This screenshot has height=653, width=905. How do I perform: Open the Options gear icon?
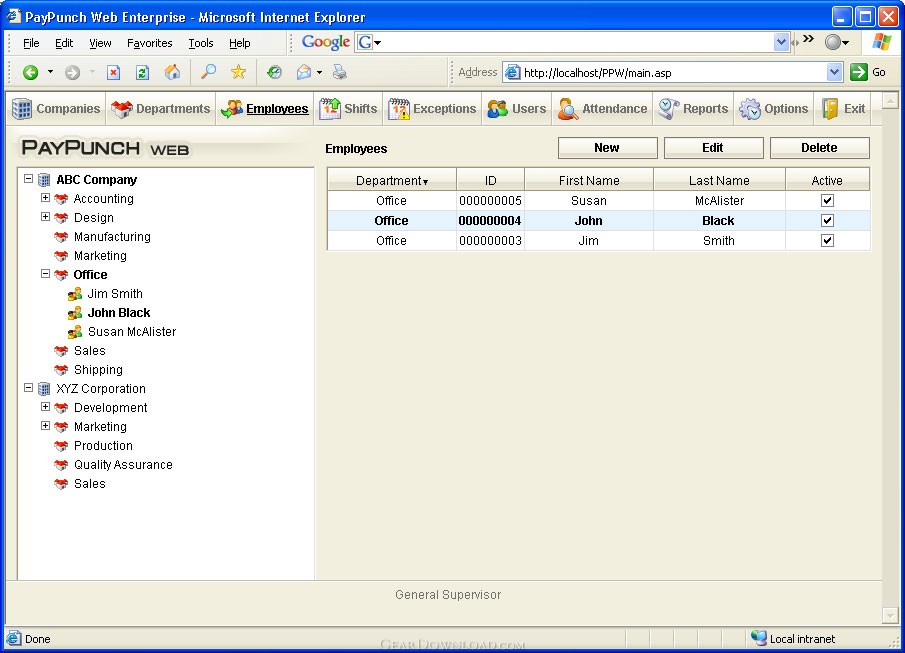tap(750, 109)
